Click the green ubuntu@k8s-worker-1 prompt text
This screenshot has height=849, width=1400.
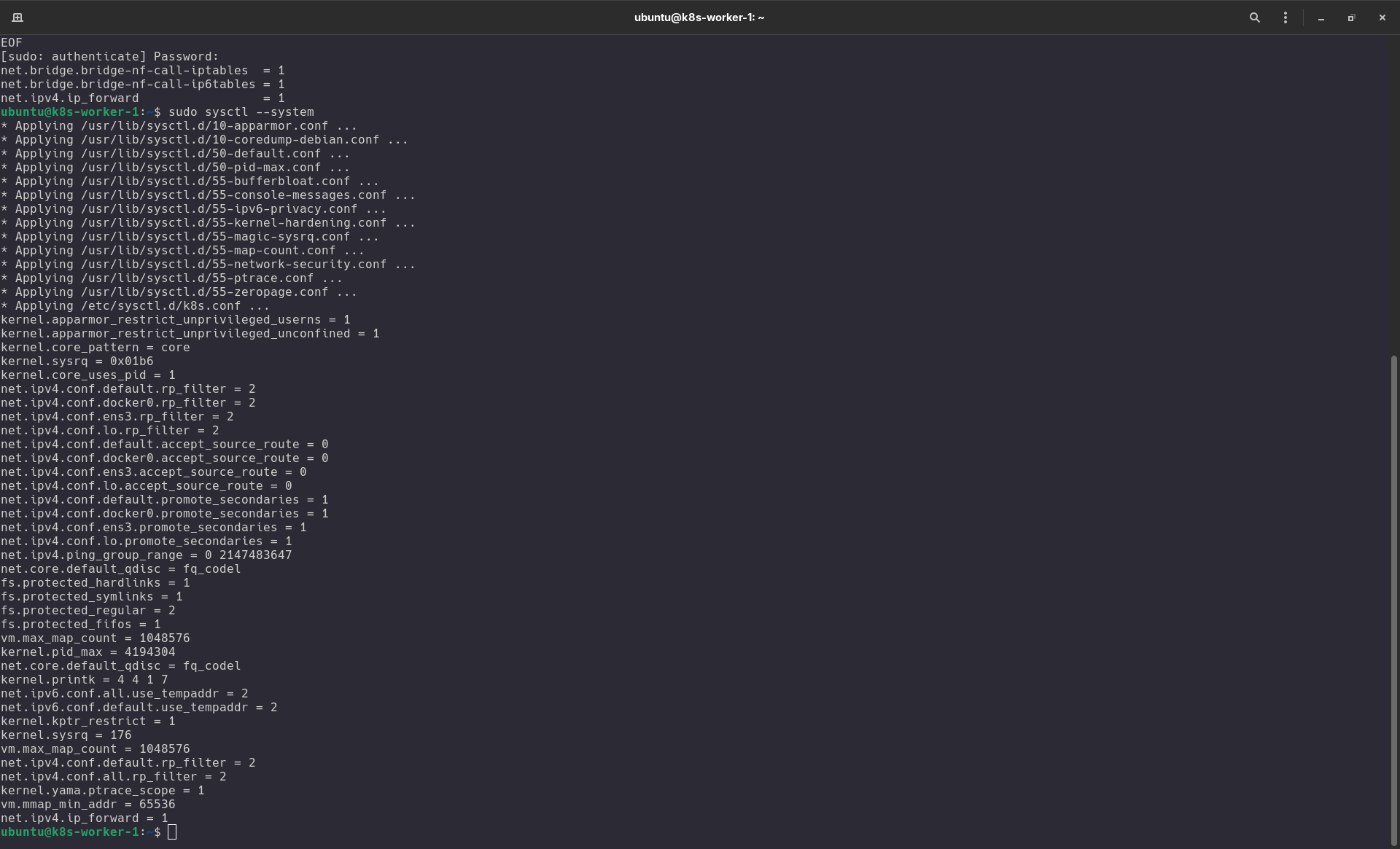click(x=71, y=832)
